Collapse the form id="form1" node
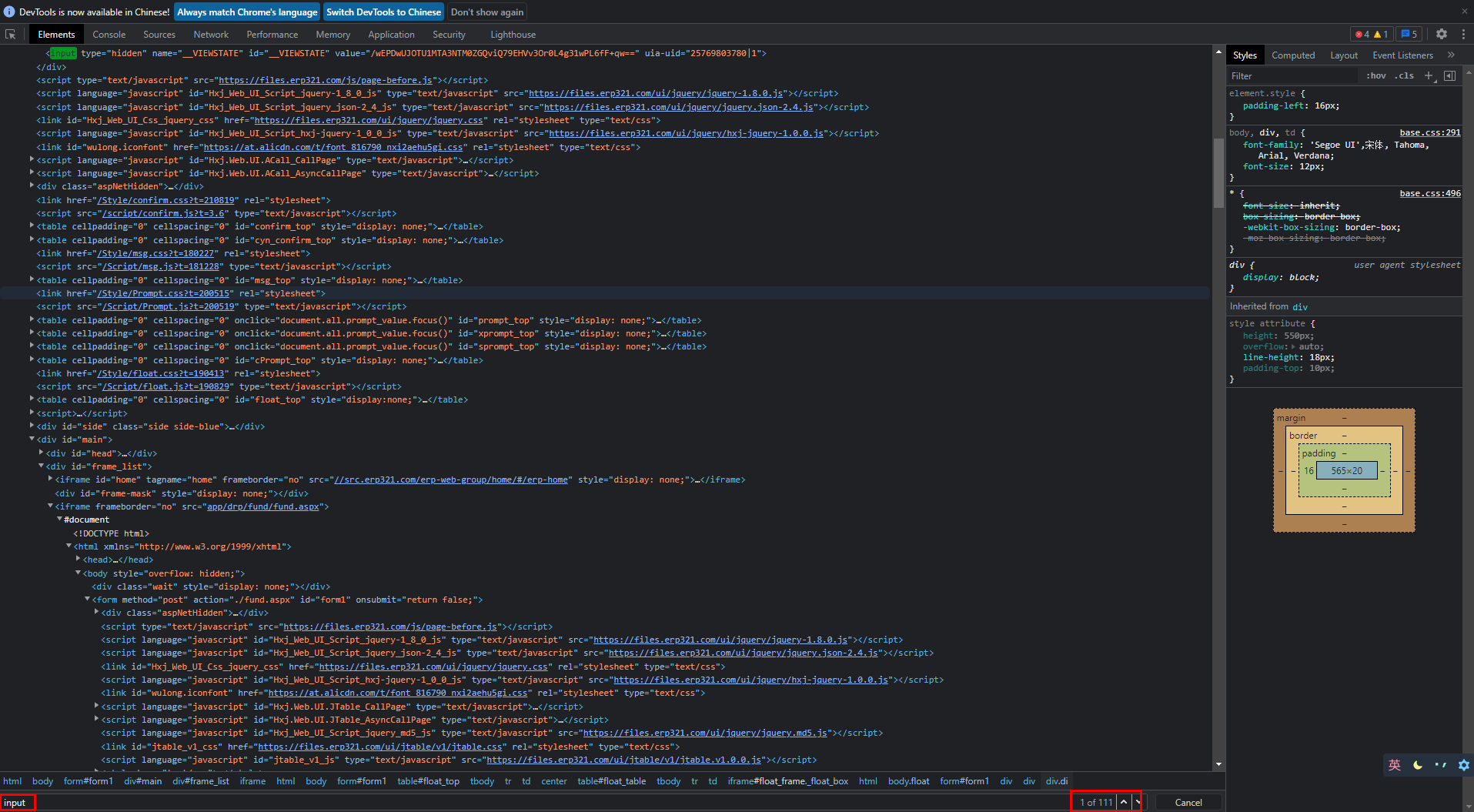Image resolution: width=1474 pixels, height=812 pixels. point(87,600)
